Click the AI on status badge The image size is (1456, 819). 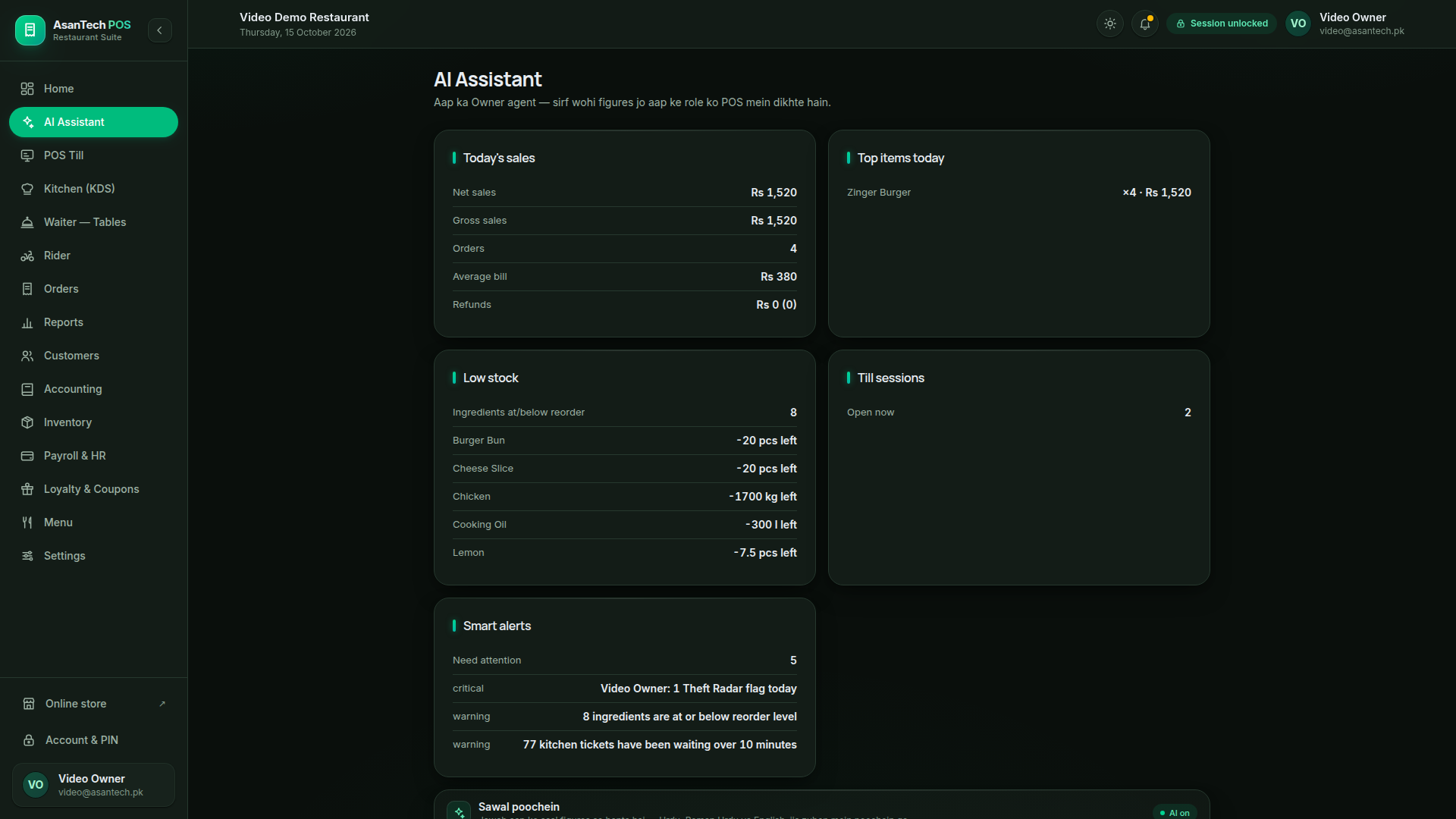pos(1175,812)
